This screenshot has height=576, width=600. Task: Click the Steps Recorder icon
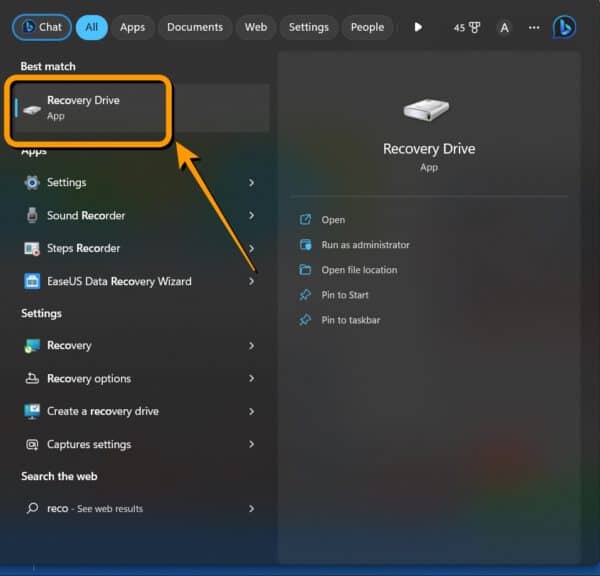(x=32, y=249)
